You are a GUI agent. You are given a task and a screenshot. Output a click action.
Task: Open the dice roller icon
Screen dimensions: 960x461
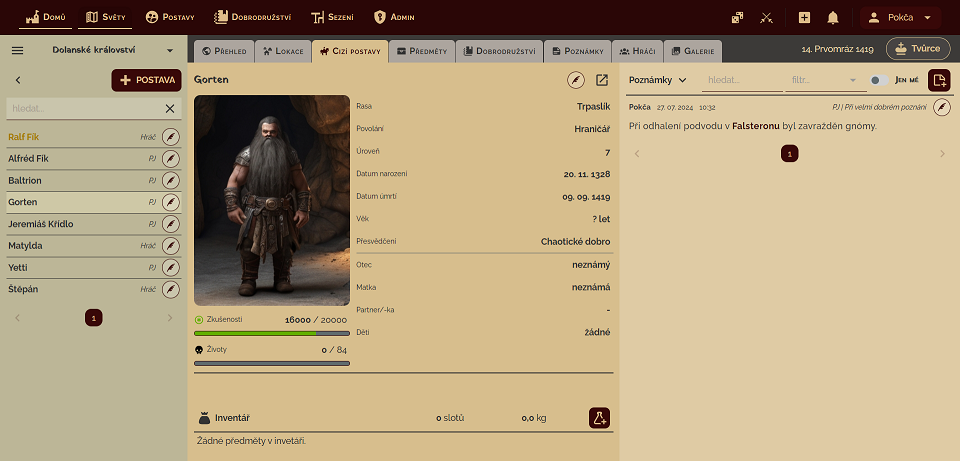[737, 17]
